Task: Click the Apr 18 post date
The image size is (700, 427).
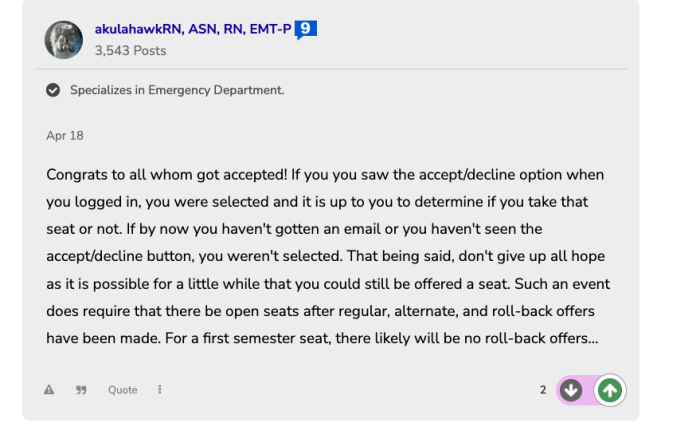Action: coord(65,135)
